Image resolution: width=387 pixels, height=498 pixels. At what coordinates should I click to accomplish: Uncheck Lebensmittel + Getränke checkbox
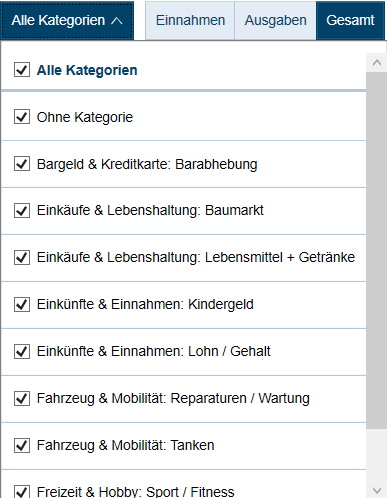(x=22, y=258)
